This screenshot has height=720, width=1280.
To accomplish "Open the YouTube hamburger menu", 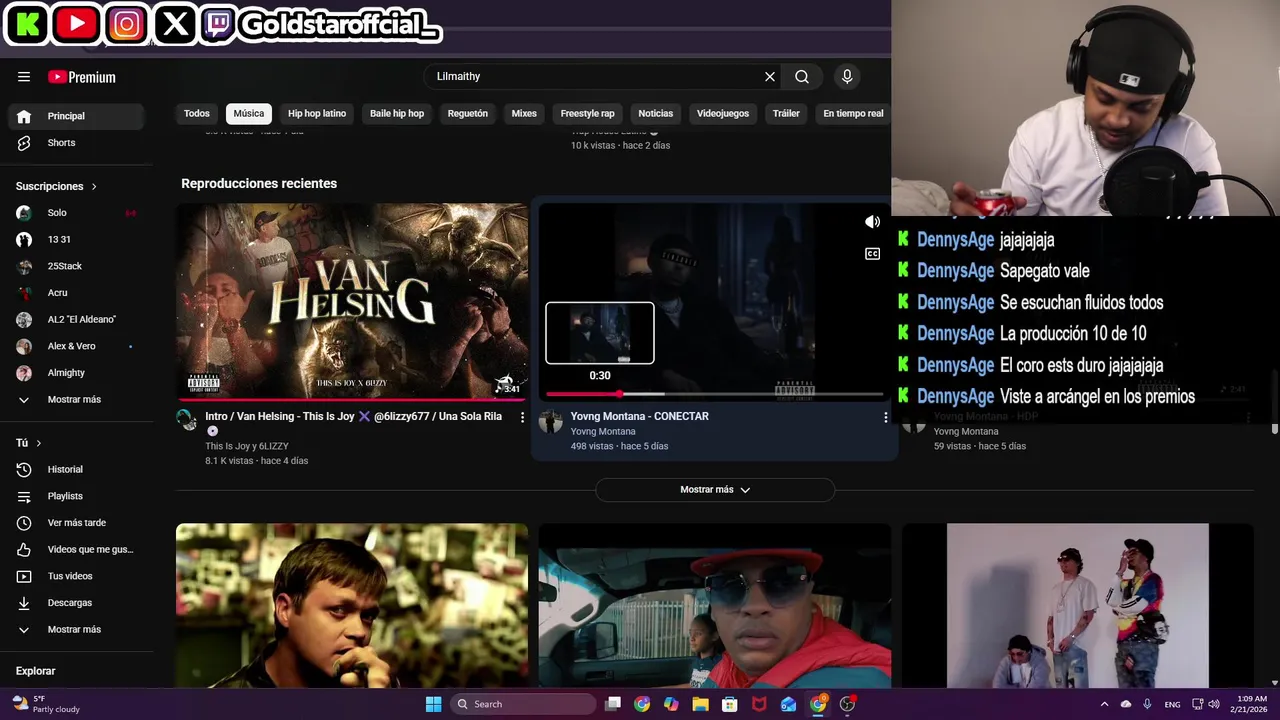I will pos(24,77).
